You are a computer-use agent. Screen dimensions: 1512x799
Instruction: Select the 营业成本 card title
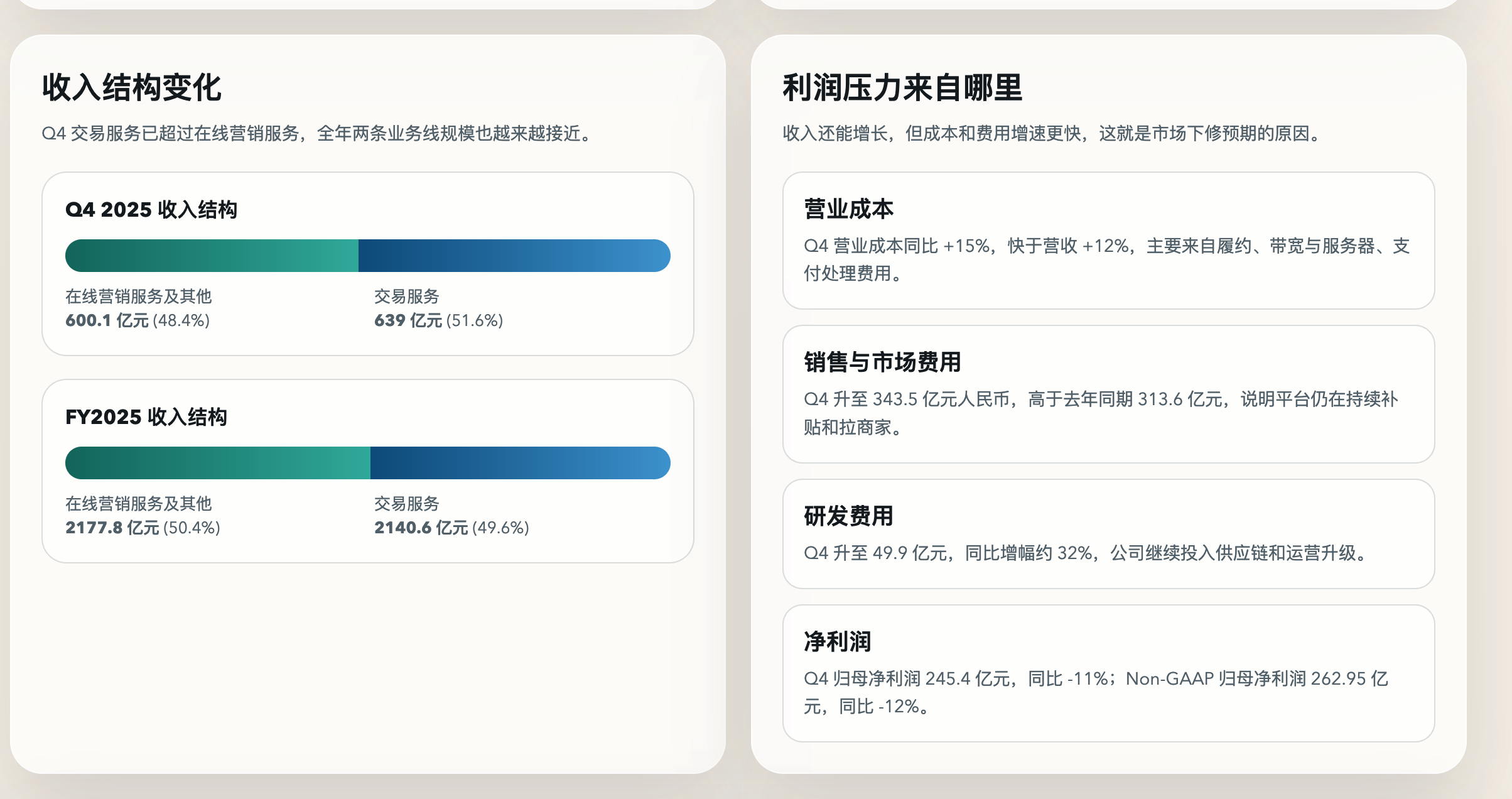tap(848, 209)
